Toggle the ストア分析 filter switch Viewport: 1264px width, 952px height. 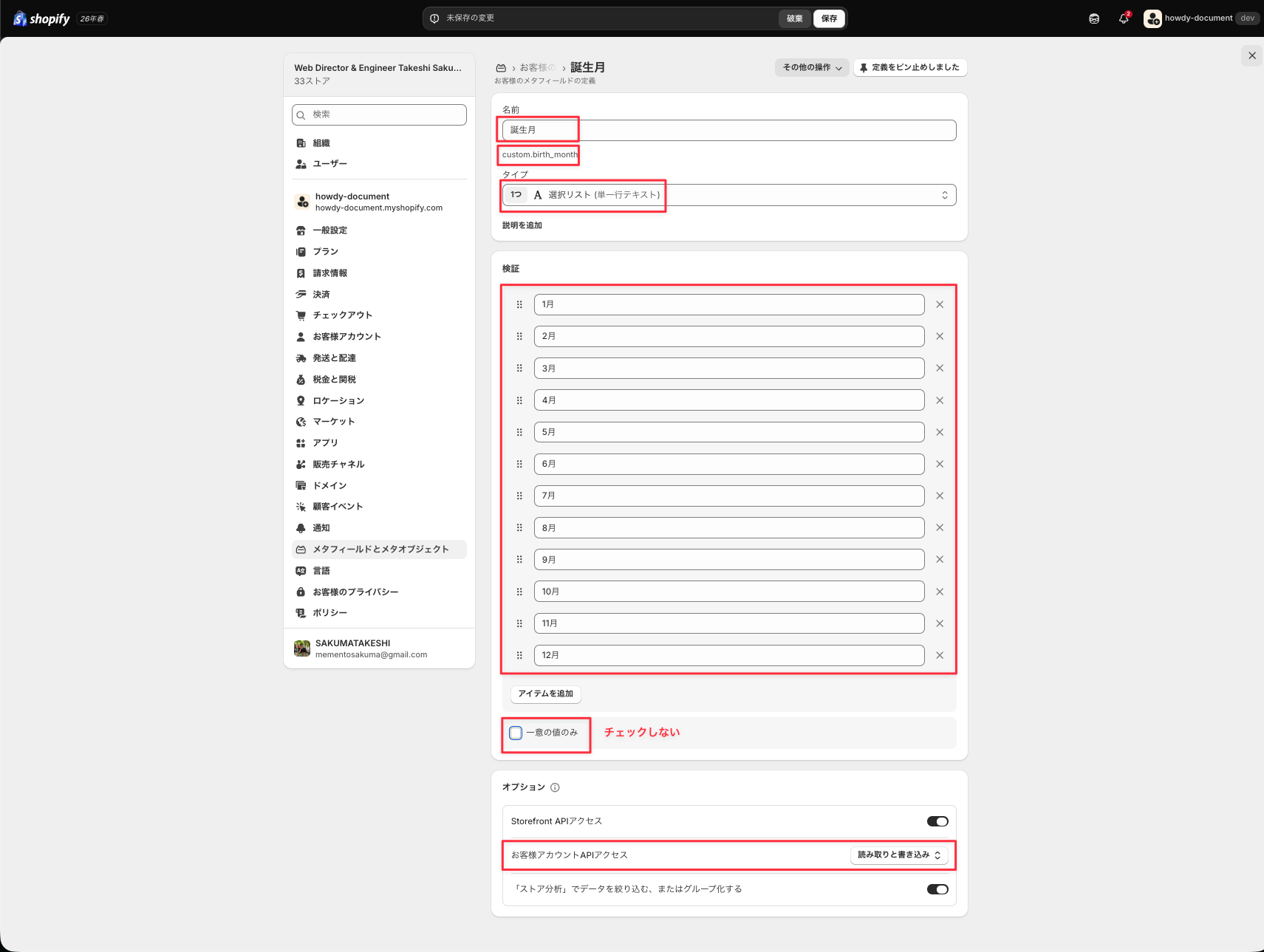pos(937,889)
